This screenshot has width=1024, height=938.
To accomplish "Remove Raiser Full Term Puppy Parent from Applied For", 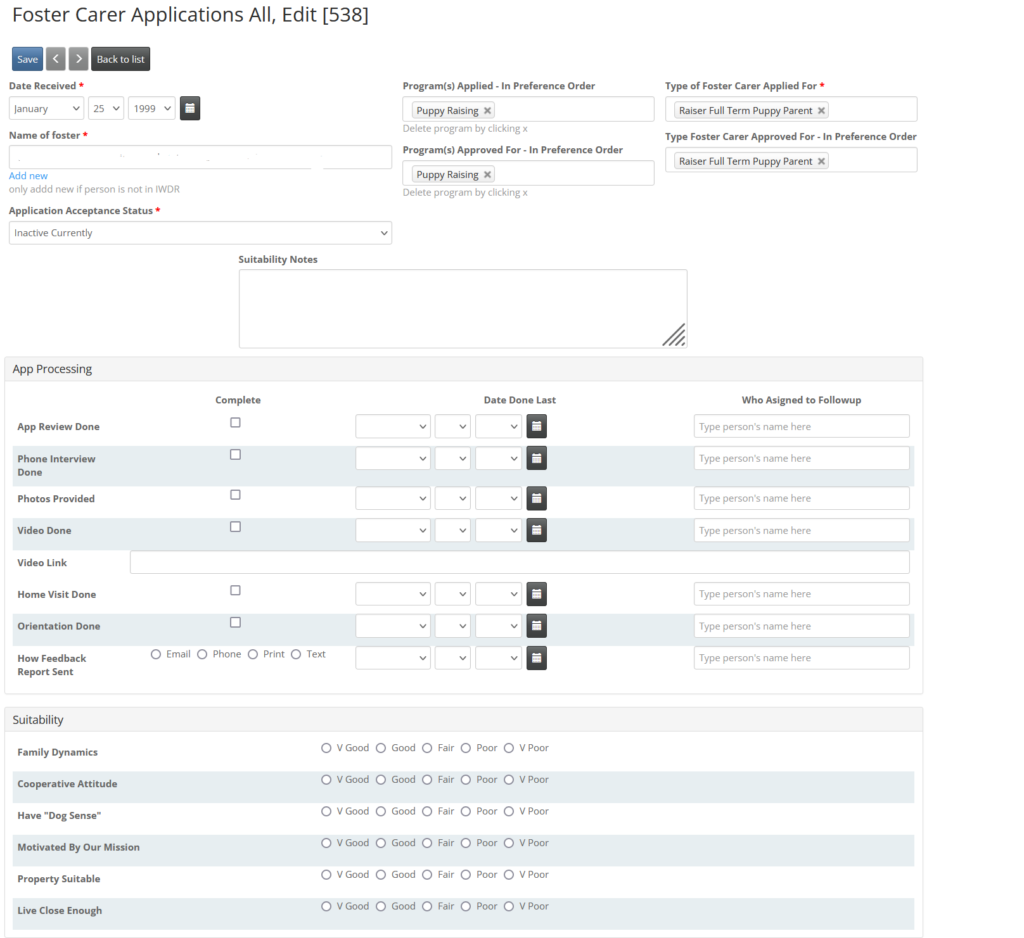I will coord(822,110).
